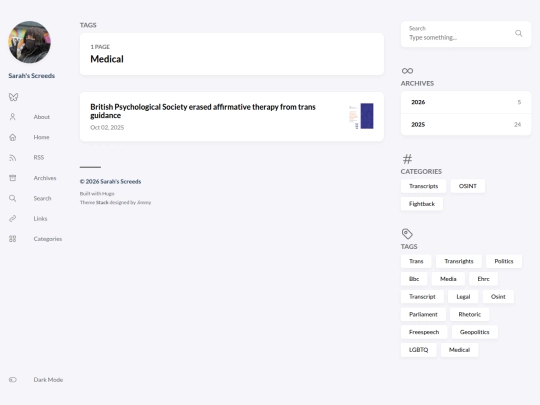Image resolution: width=540 pixels, height=405 pixels.
Task: Open the British Psychological Society article
Action: point(203,111)
